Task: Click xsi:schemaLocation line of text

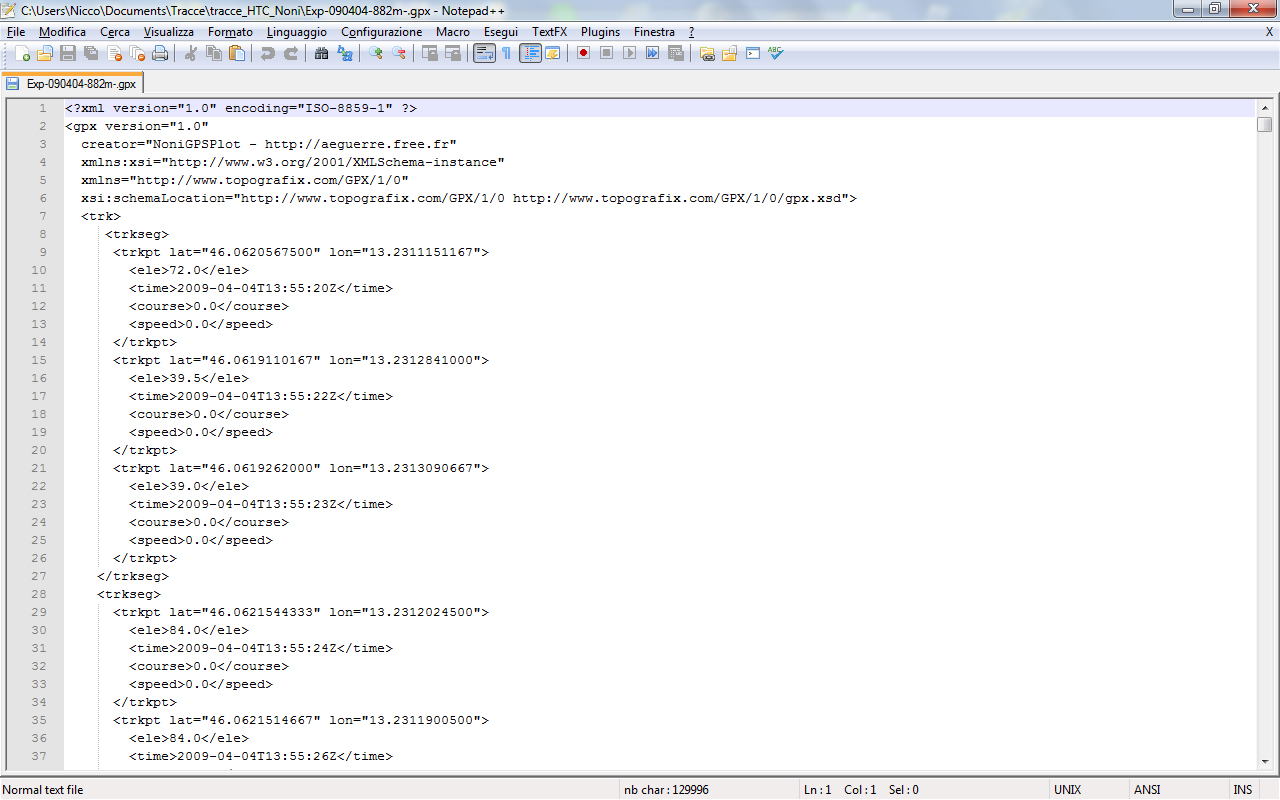Action: (469, 198)
